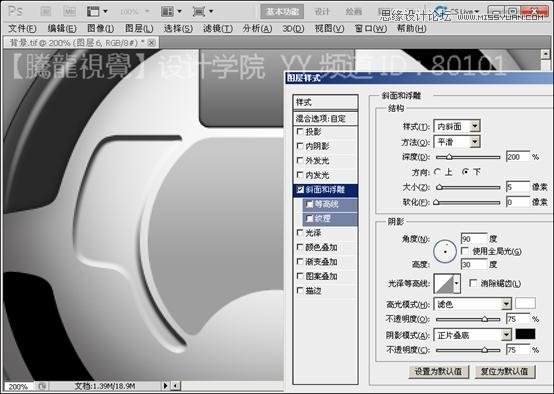
Task: Enable the 渐变叠加 checkbox
Action: coord(300,261)
